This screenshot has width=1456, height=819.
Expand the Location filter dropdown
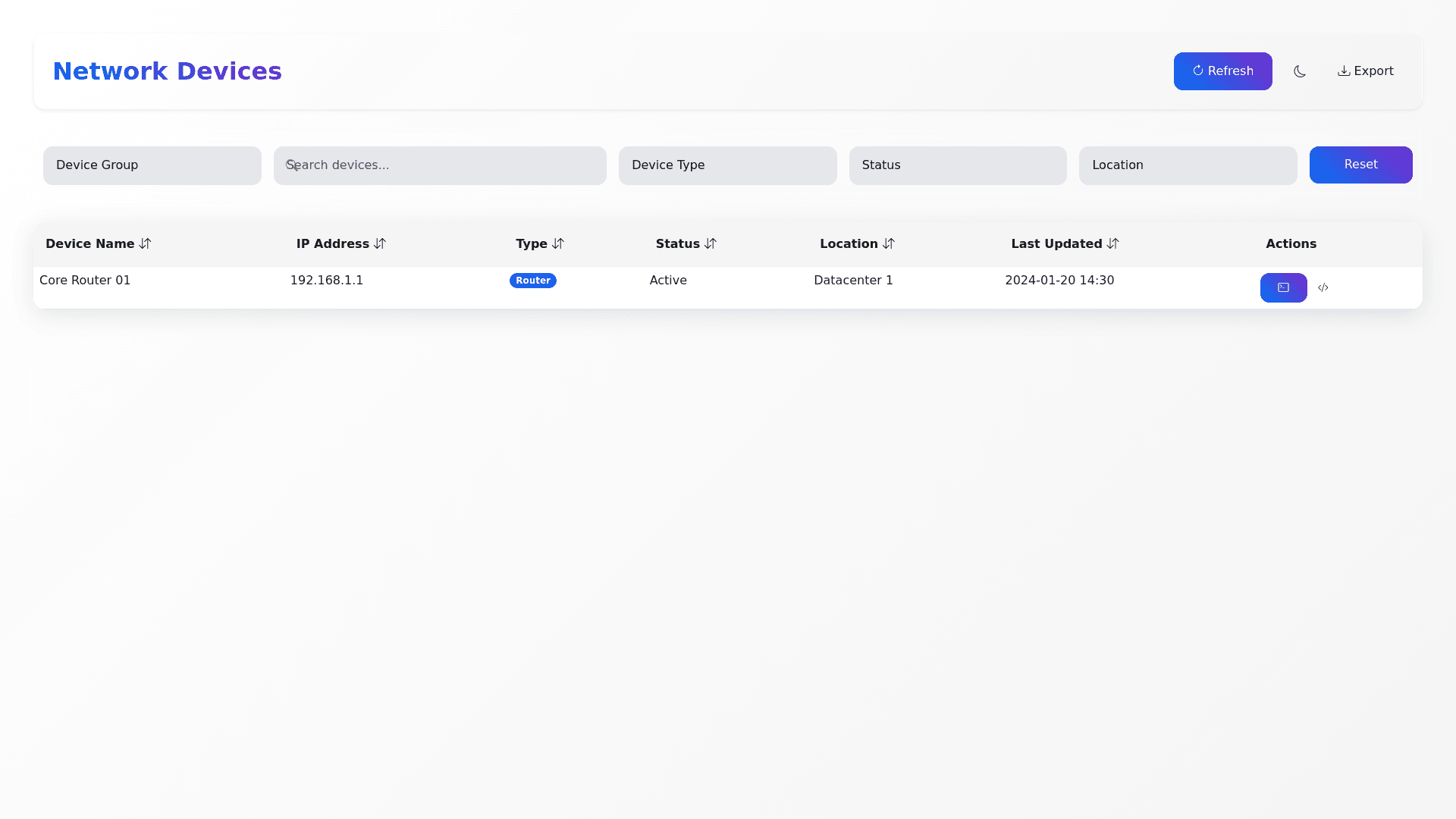[1188, 165]
